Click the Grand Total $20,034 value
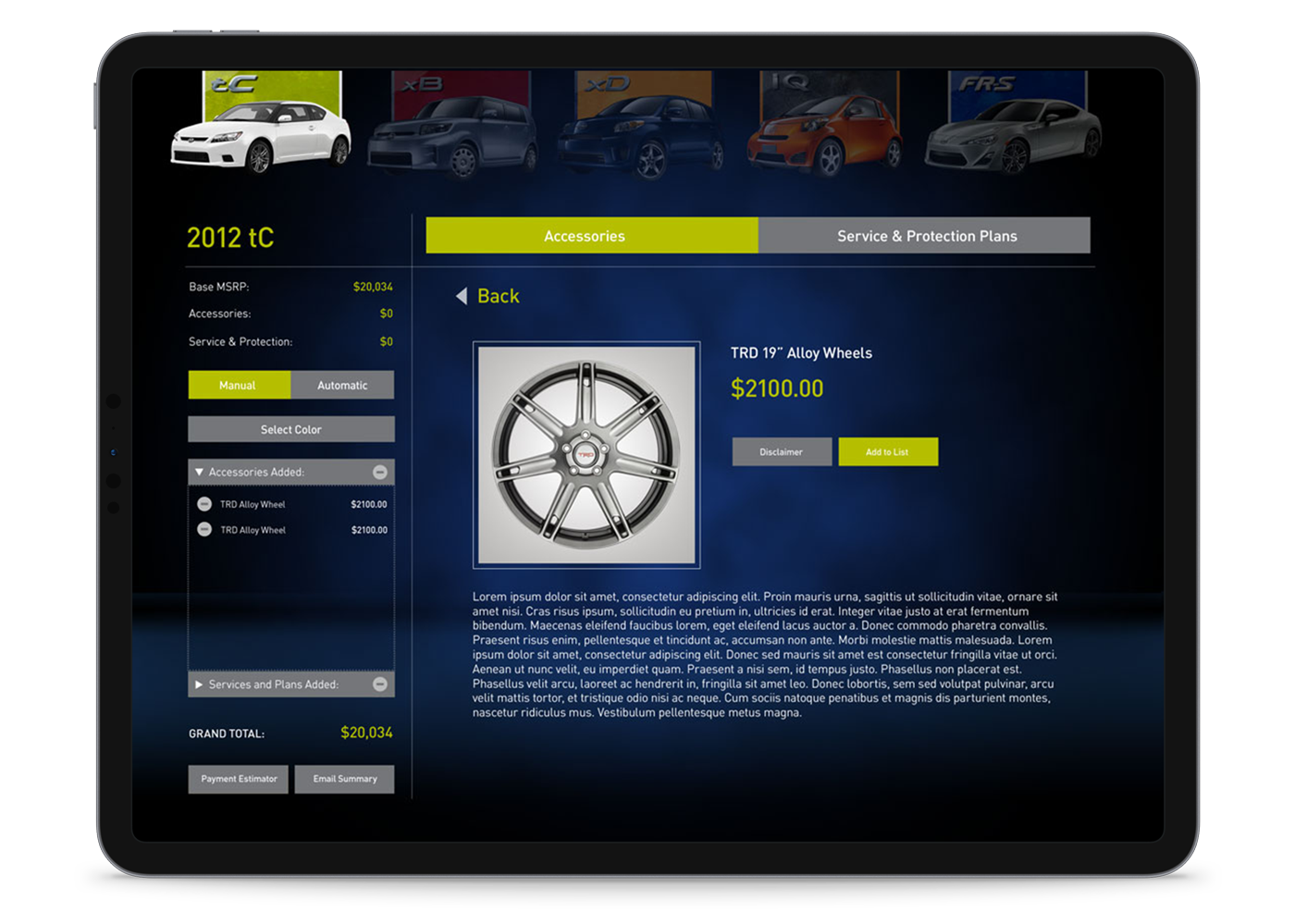The width and height of the screenshot is (1295, 924). tap(366, 733)
